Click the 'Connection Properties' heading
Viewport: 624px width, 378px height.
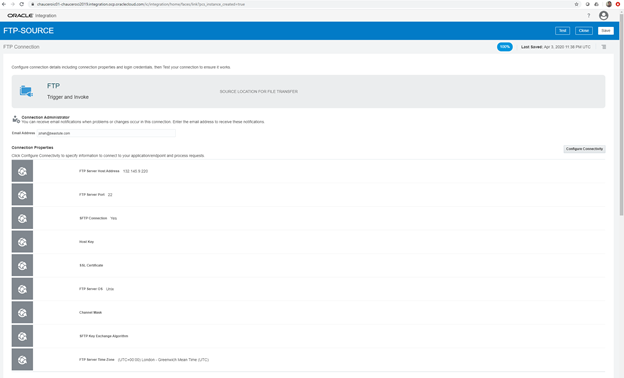(32, 148)
